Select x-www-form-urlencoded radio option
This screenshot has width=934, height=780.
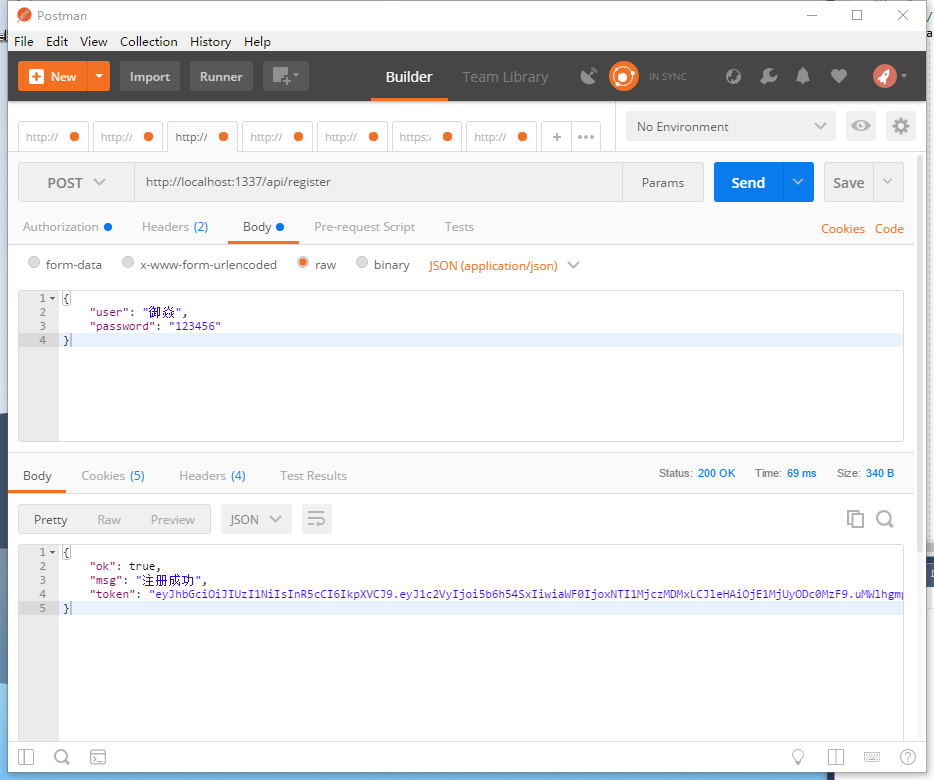[128, 262]
